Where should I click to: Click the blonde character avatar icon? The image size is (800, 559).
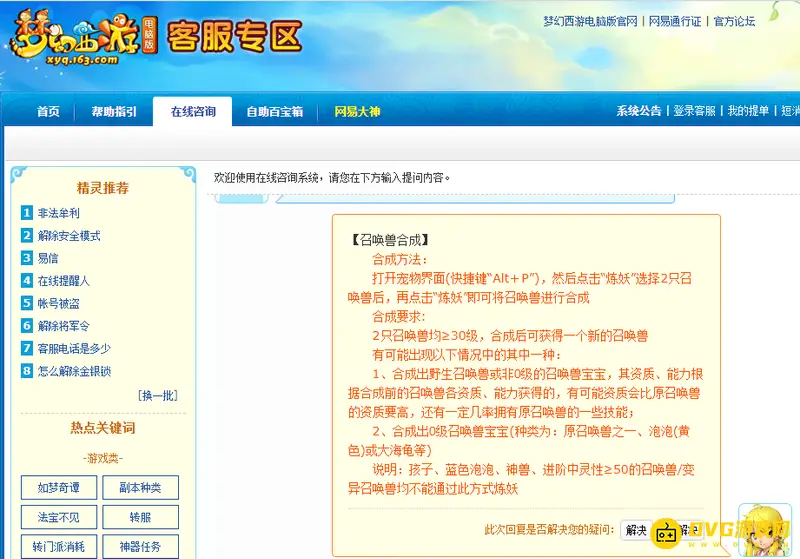coord(765,530)
